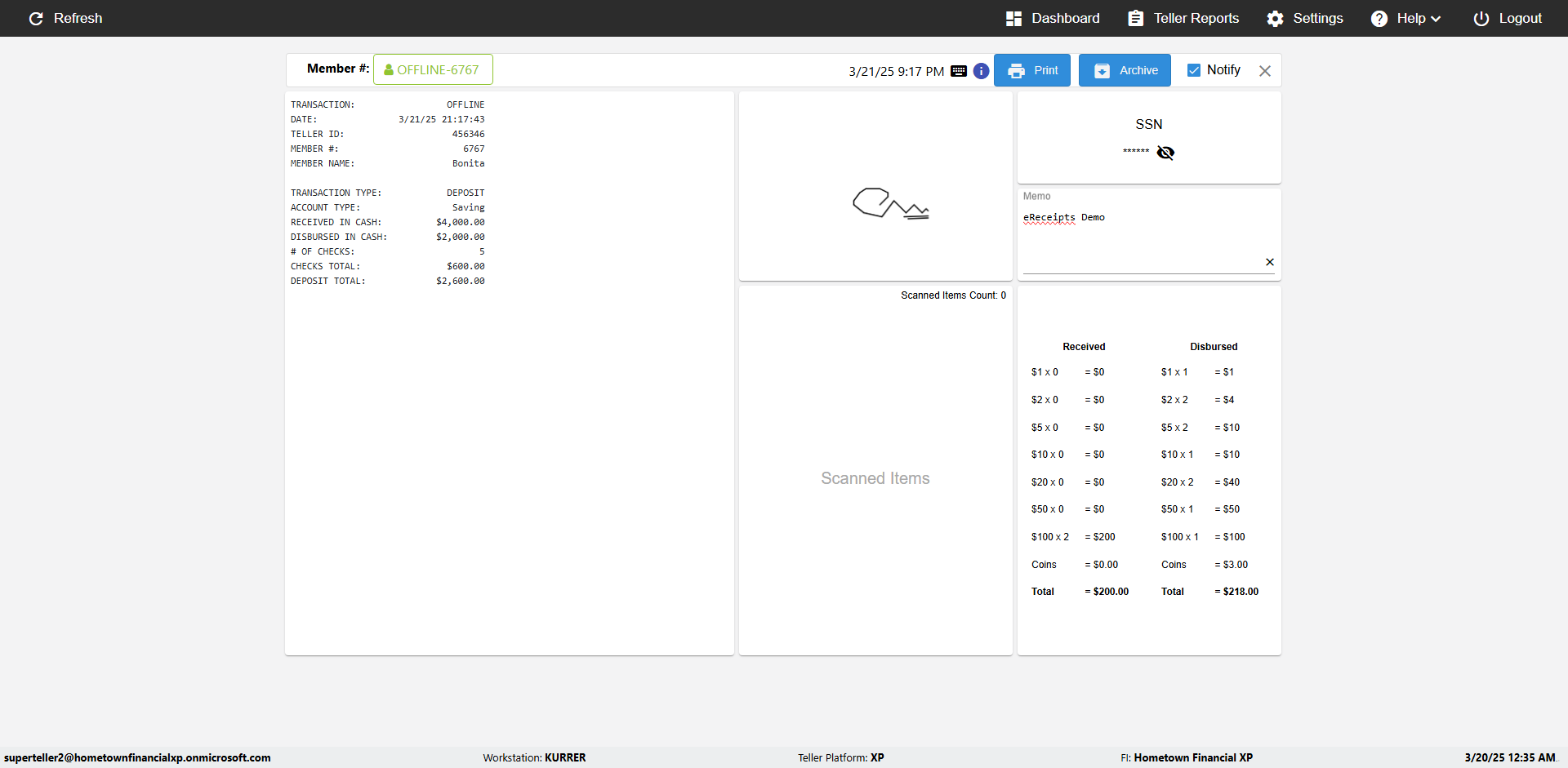This screenshot has width=1568, height=768.
Task: Open the Dashboard page
Action: pyautogui.click(x=1053, y=18)
